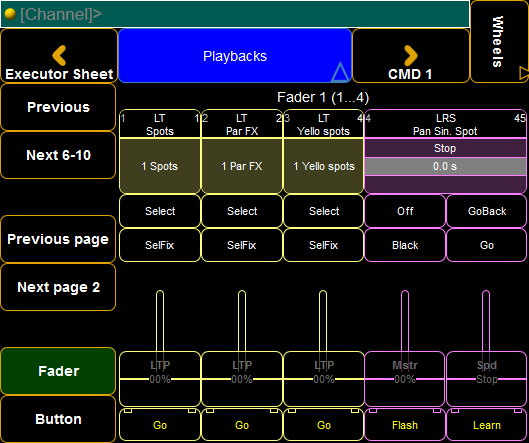Toggle the Button mode button
Screen dimensions: 529x443
pyautogui.click(x=58, y=419)
